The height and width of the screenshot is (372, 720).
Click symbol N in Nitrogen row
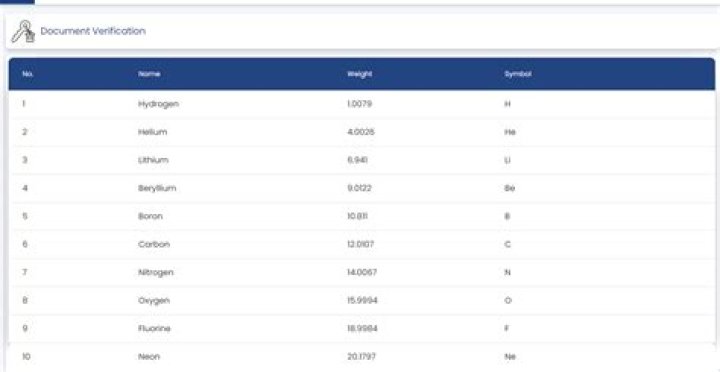507,272
